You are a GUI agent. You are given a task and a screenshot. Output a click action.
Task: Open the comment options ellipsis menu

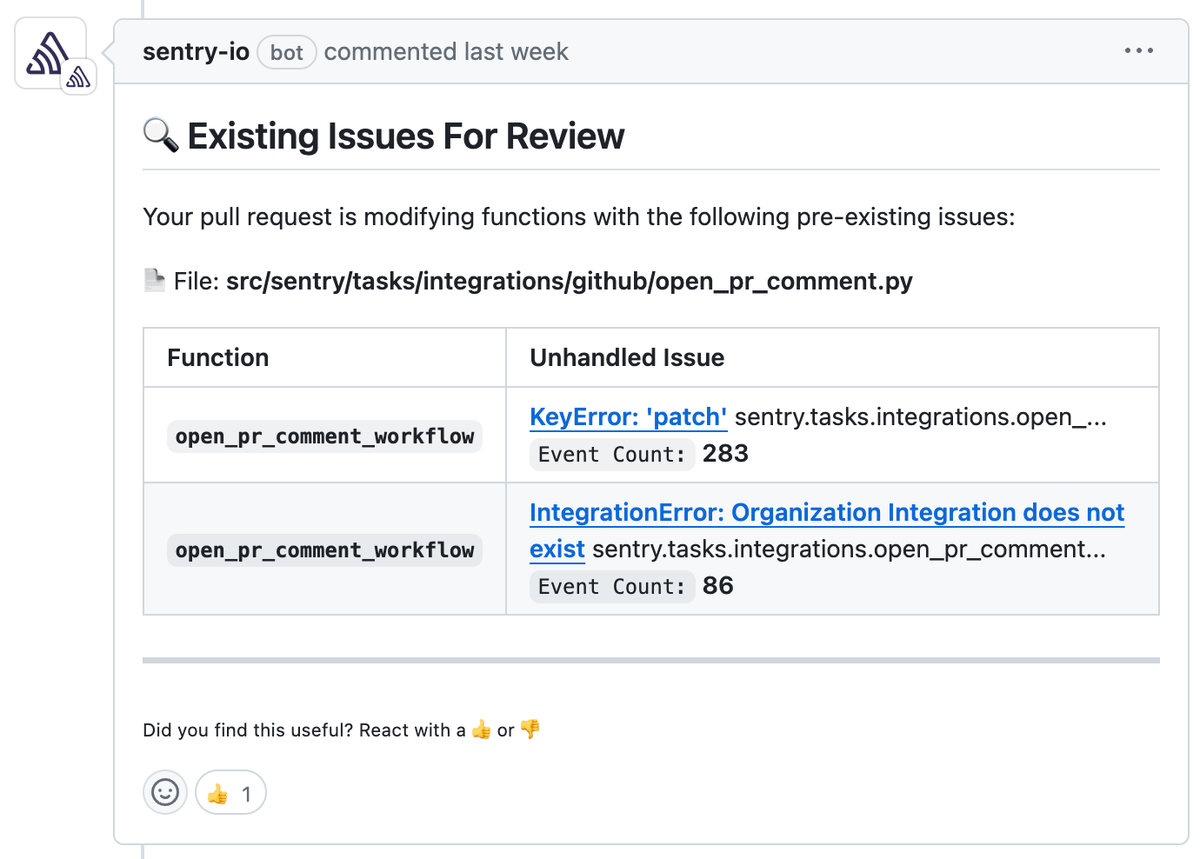click(x=1138, y=51)
